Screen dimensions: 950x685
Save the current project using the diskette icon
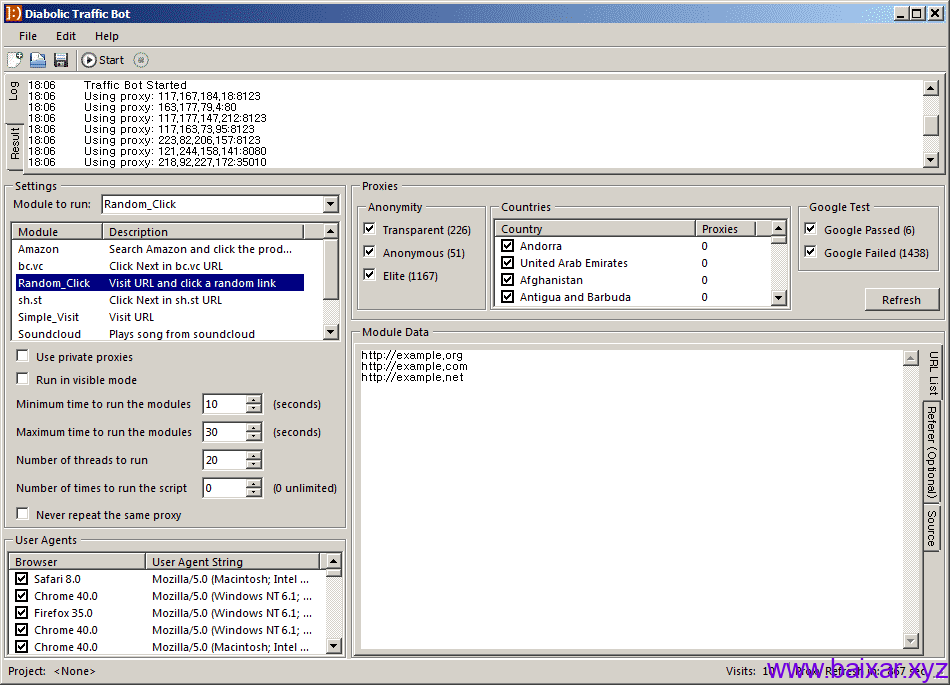[60, 59]
